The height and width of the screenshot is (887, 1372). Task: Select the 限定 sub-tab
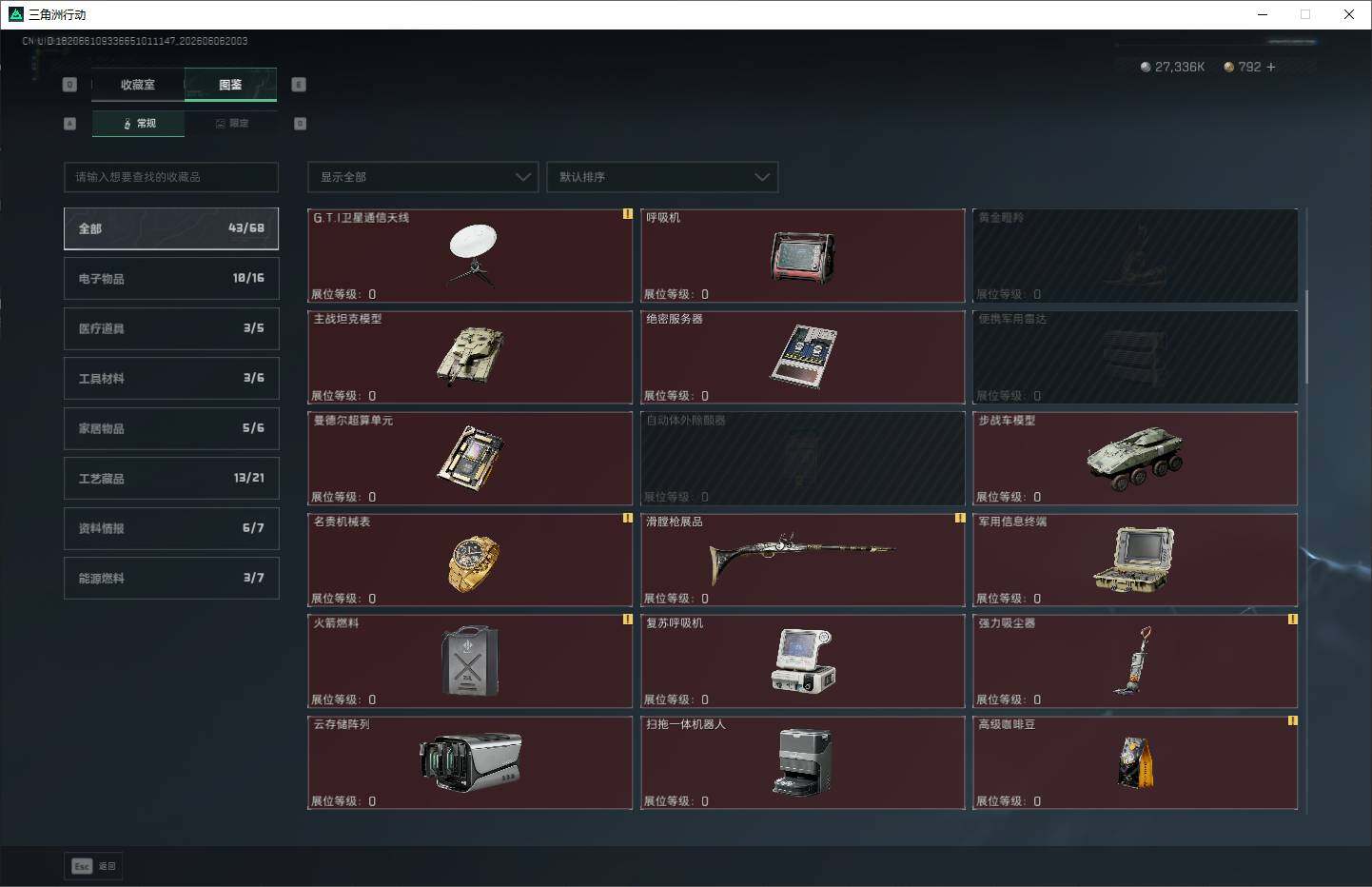coord(231,124)
